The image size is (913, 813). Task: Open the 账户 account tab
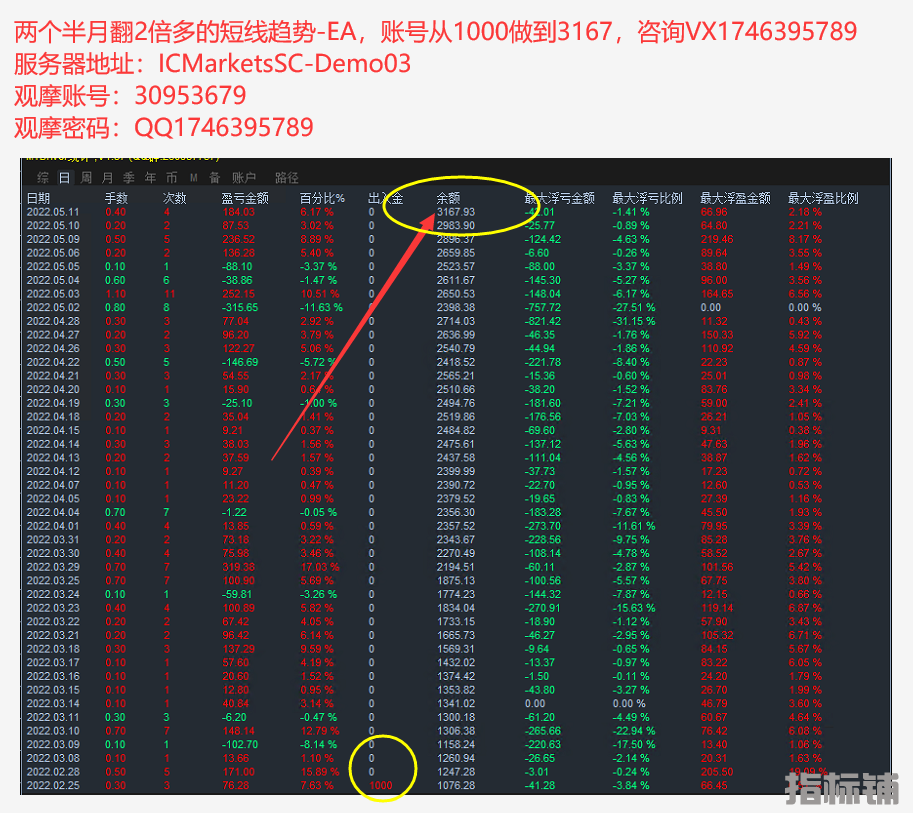pos(243,178)
